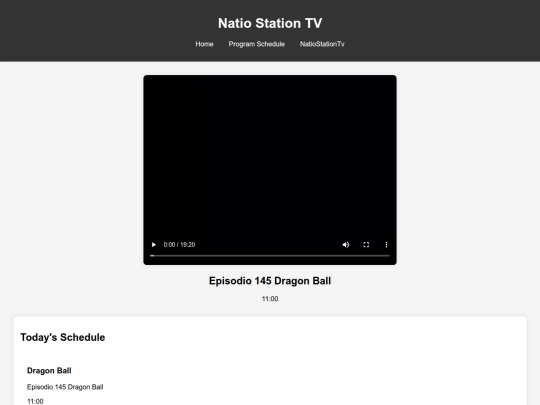
Task: Open the Program Schedule navigation link
Action: coord(257,44)
